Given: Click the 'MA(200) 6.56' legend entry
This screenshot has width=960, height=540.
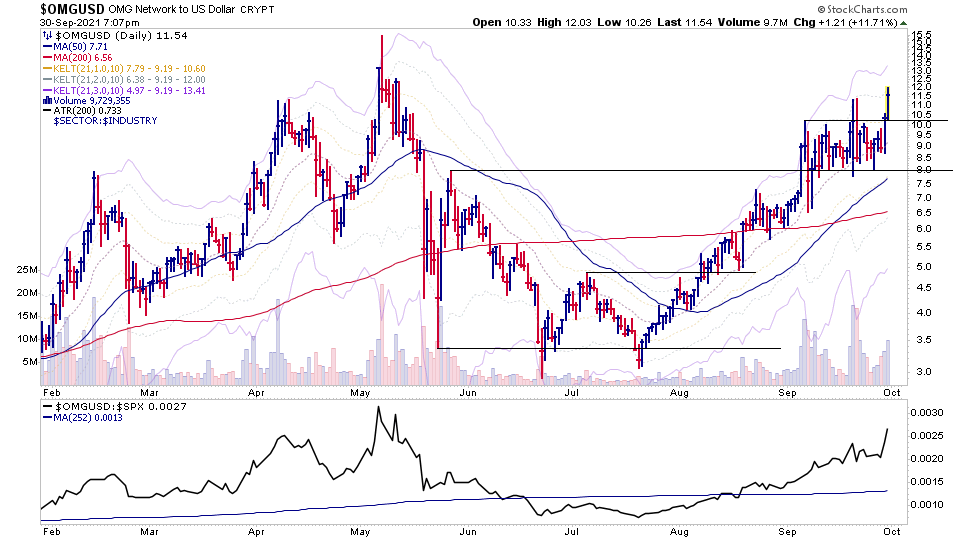Looking at the screenshot, I should tap(83, 58).
